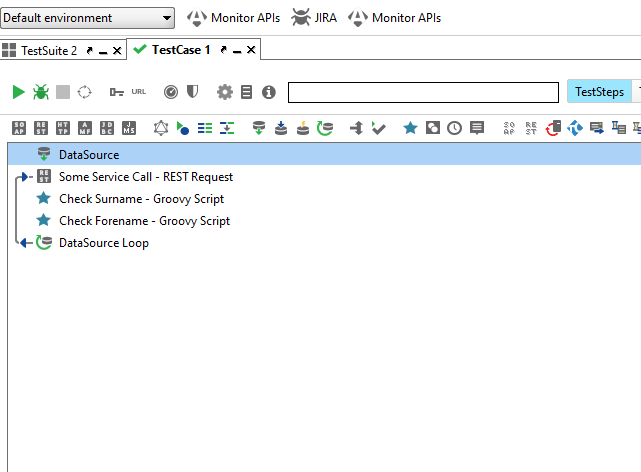Add a Conditional Goto step icon

click(x=357, y=128)
